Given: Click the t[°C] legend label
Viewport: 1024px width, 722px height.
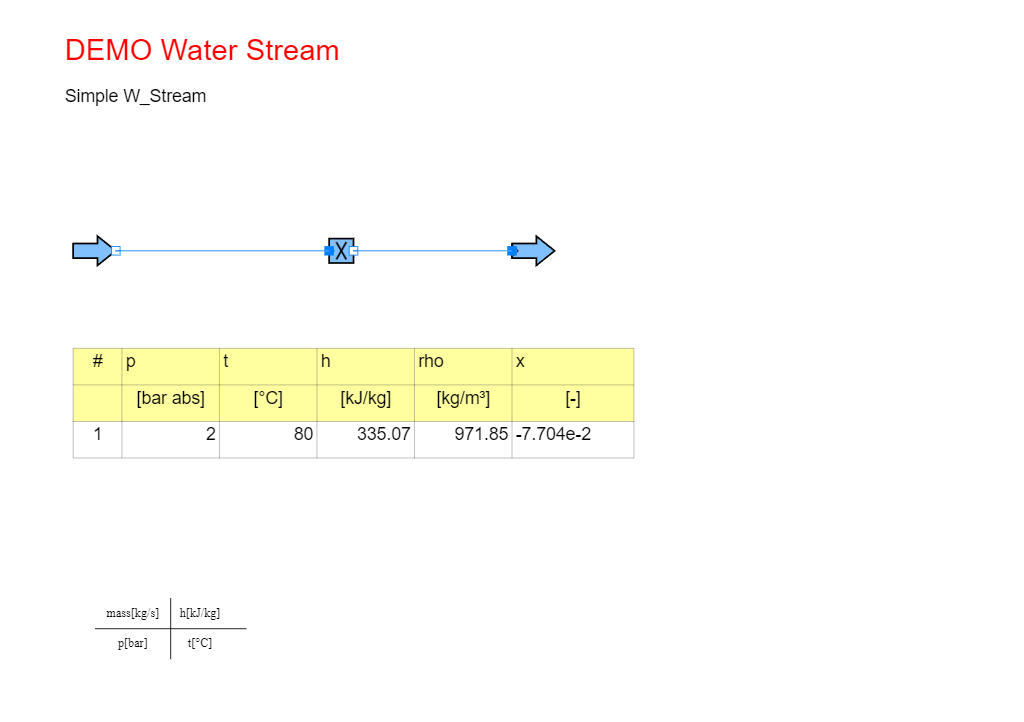Looking at the screenshot, I should (200, 643).
